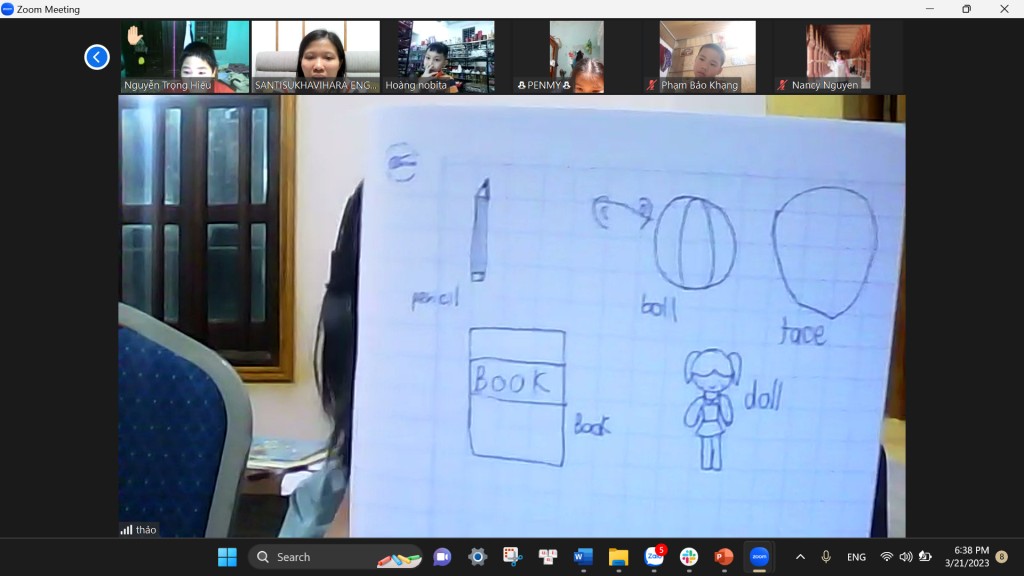This screenshot has width=1024, height=576.
Task: Open PowerPoint from the taskbar
Action: tap(724, 557)
